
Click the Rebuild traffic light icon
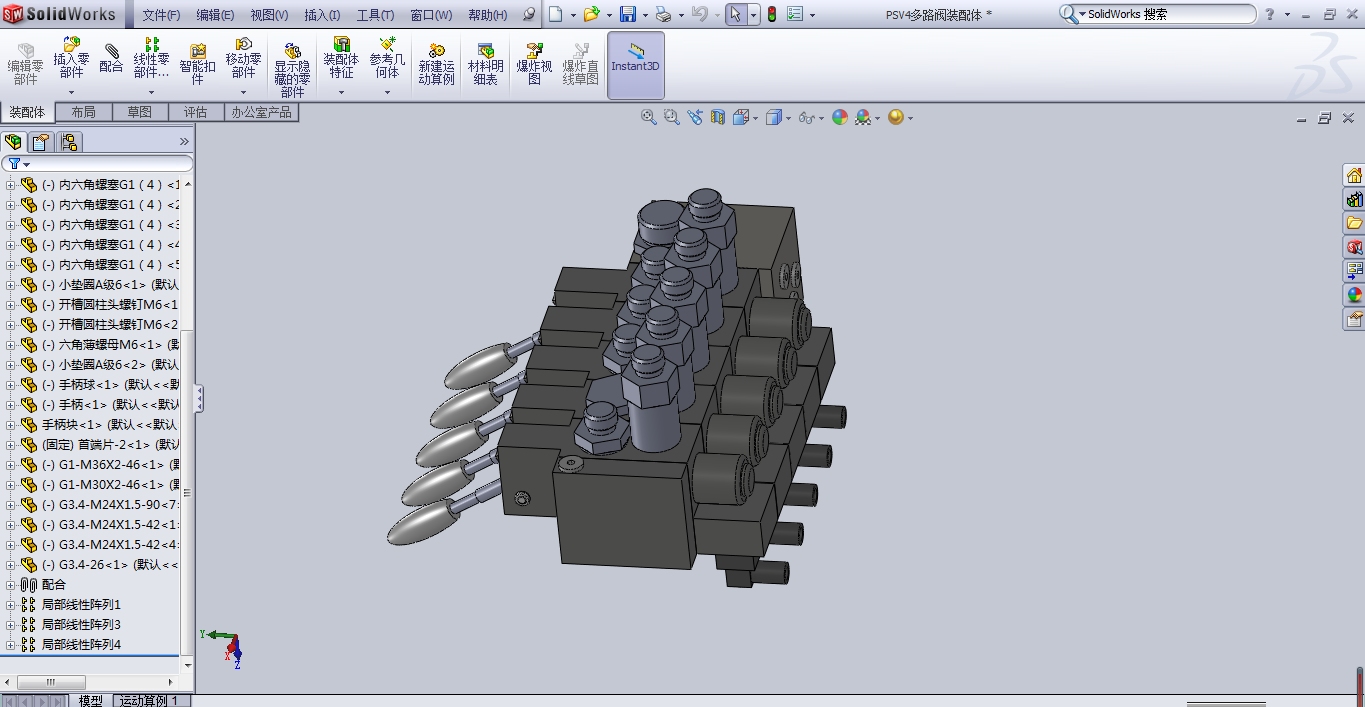pos(771,14)
